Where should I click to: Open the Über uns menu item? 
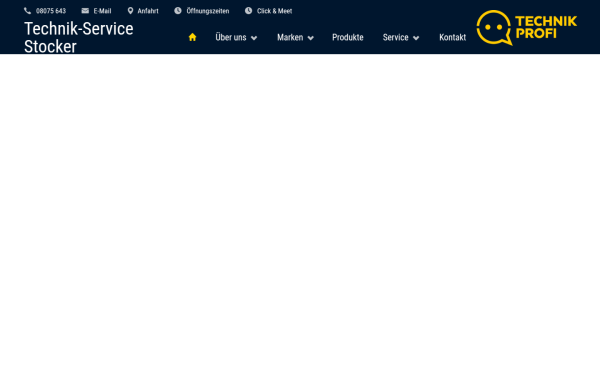click(x=231, y=38)
